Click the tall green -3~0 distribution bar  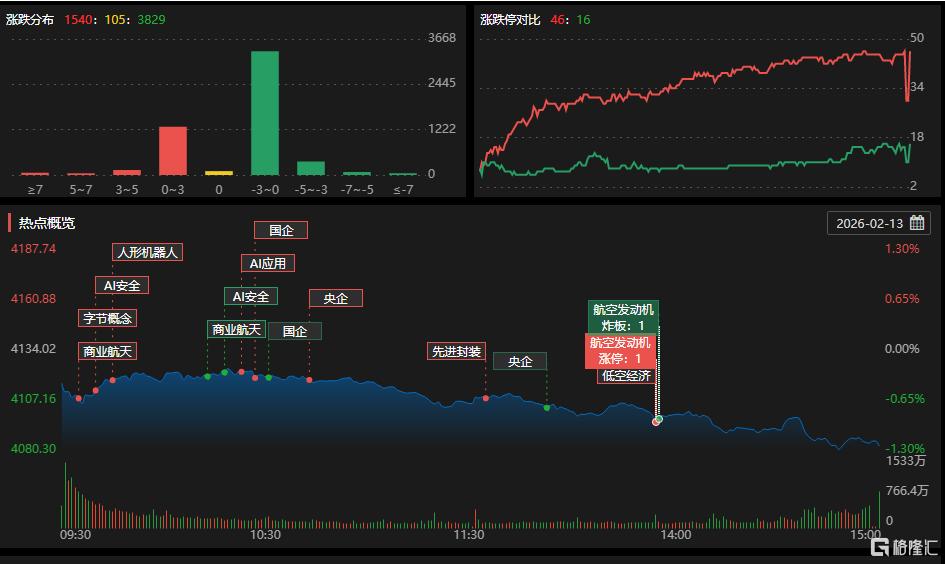pyautogui.click(x=265, y=112)
